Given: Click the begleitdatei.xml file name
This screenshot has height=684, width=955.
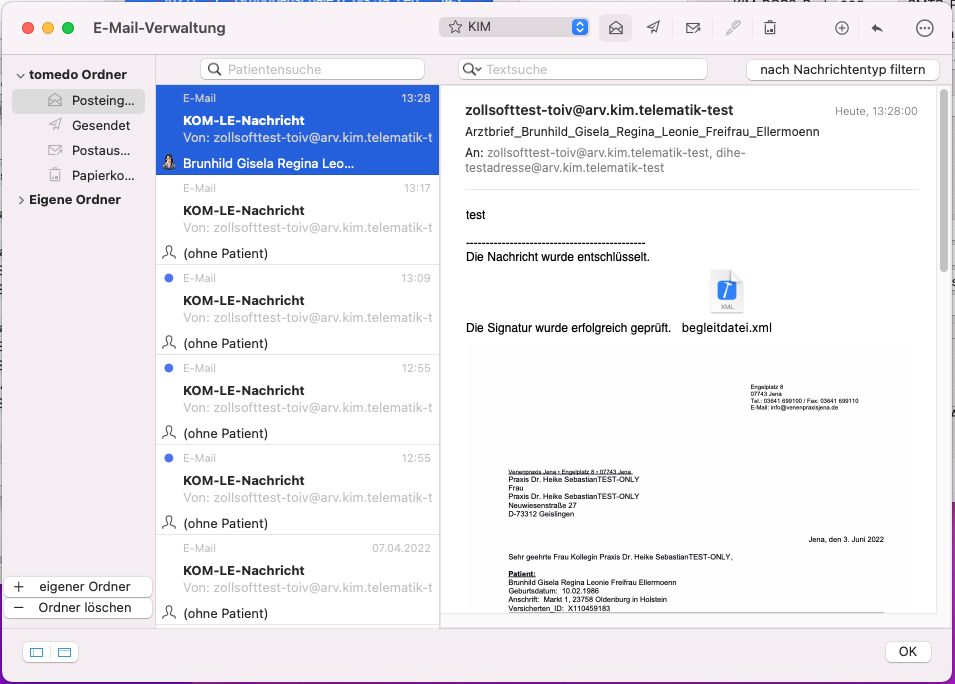Looking at the screenshot, I should coord(727,328).
